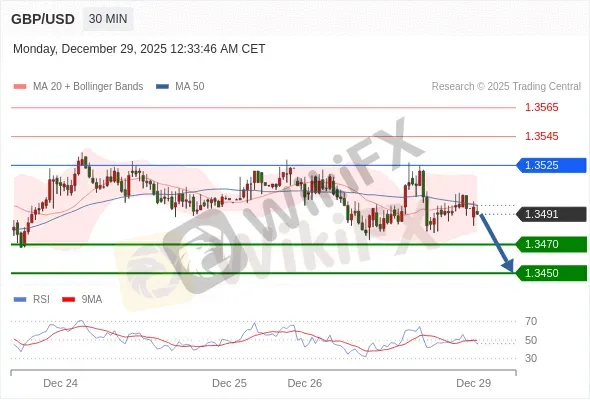Click the black 1.3491 current price tag
This screenshot has width=590, height=400.
click(551, 214)
